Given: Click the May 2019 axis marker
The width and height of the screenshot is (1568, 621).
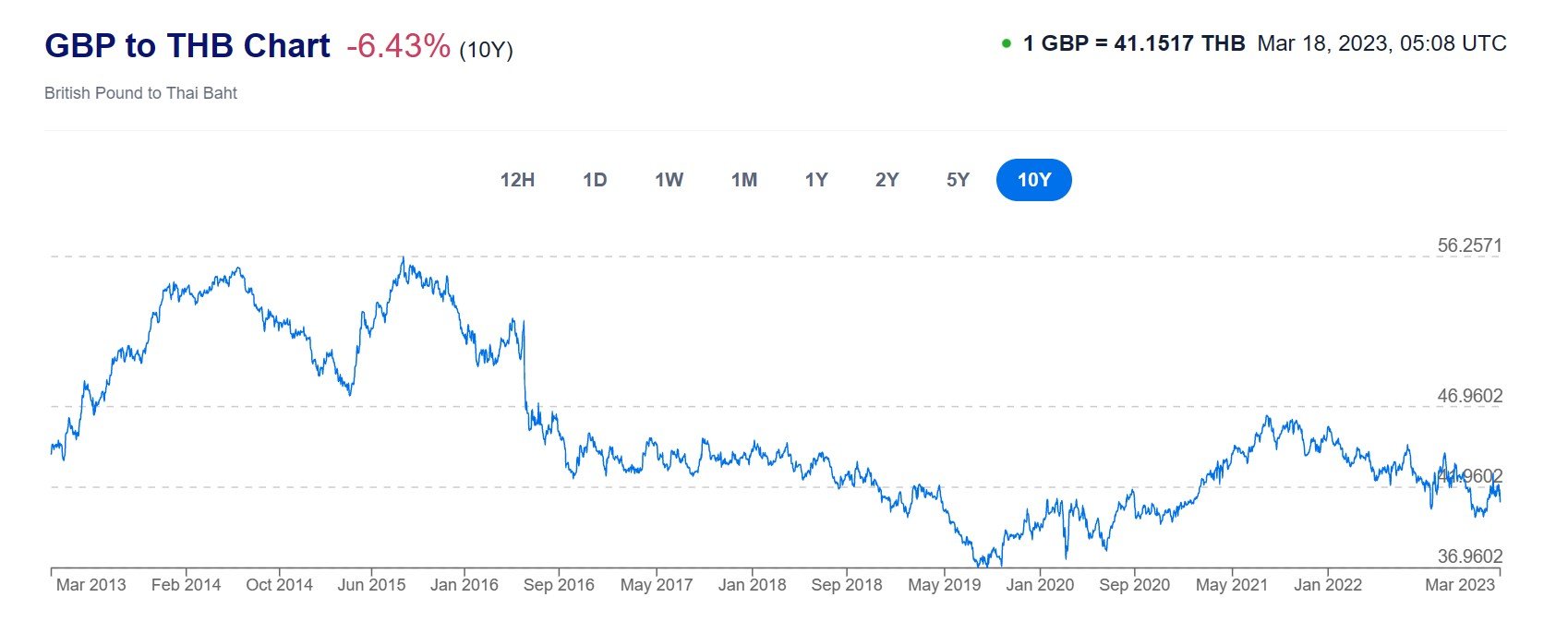Looking at the screenshot, I should click(x=944, y=585).
